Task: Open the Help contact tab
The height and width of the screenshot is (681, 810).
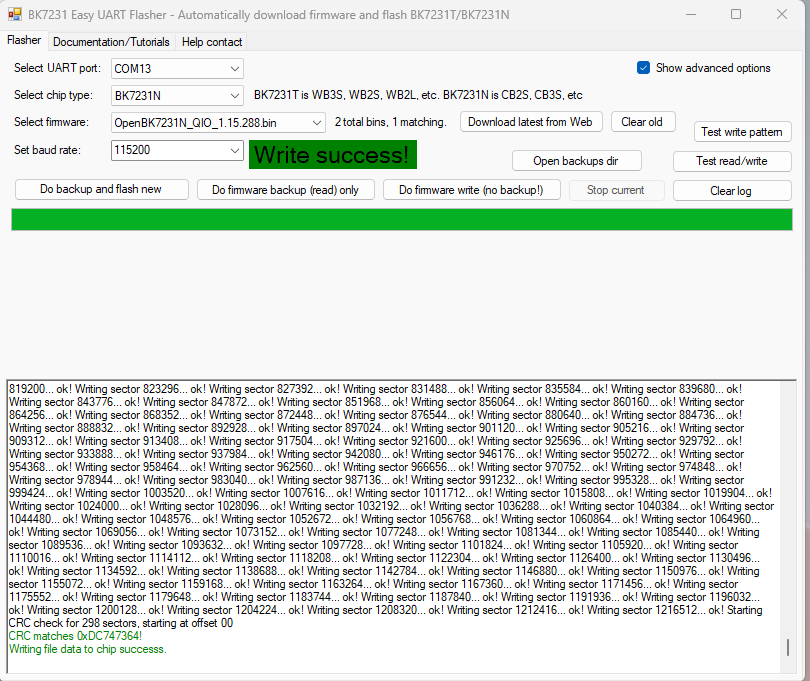Action: click(212, 42)
